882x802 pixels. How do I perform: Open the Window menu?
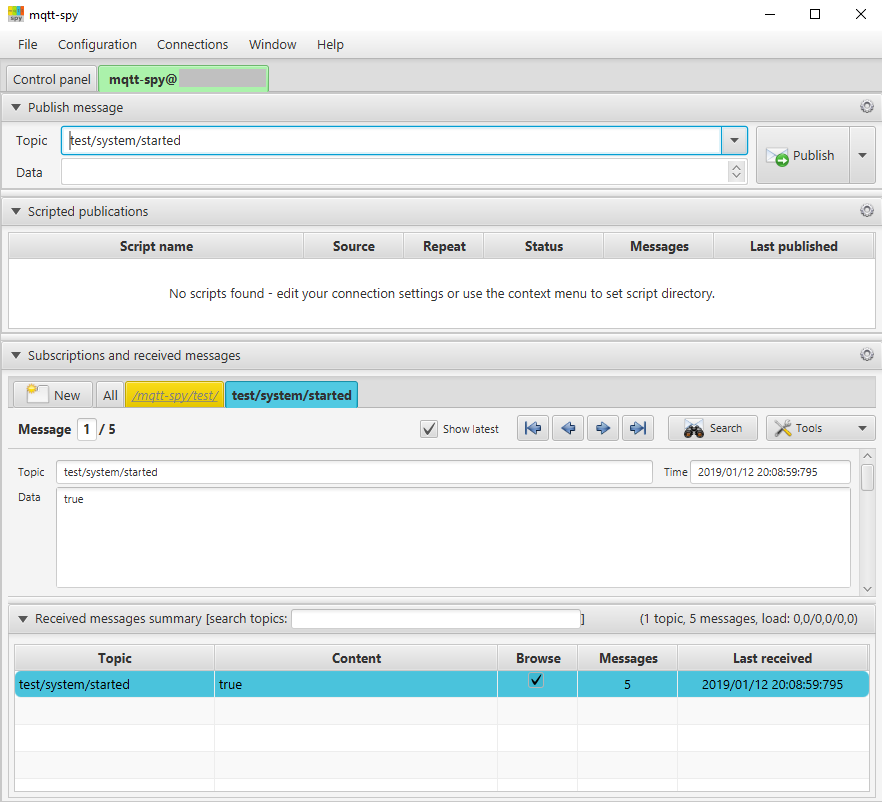tap(273, 44)
